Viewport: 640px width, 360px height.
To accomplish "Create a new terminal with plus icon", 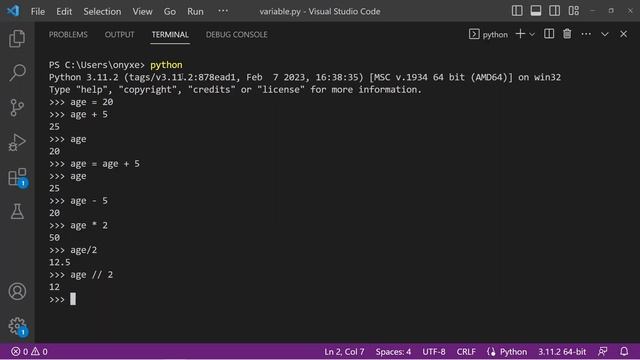I will (520, 34).
